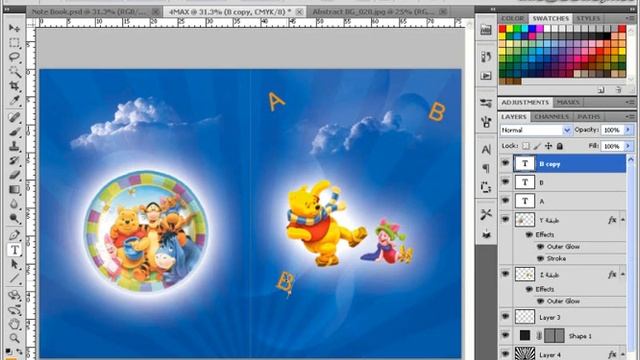This screenshot has width=640, height=360.
Task: Click Shape 1 vector mask thumbnail
Action: (x=554, y=336)
